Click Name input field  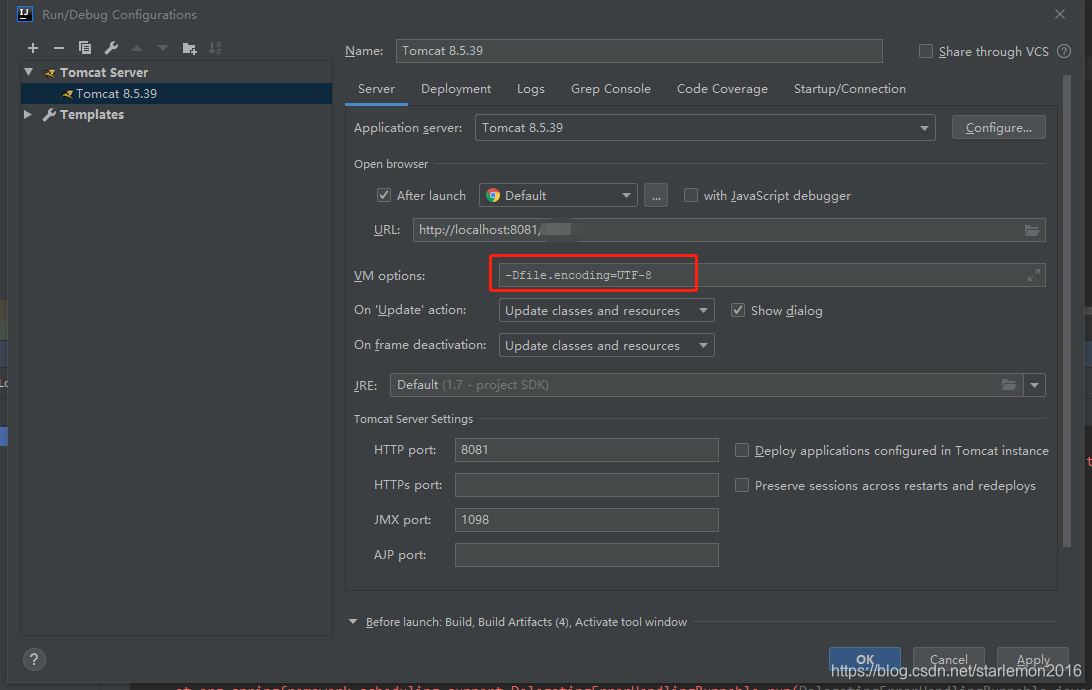tap(639, 51)
